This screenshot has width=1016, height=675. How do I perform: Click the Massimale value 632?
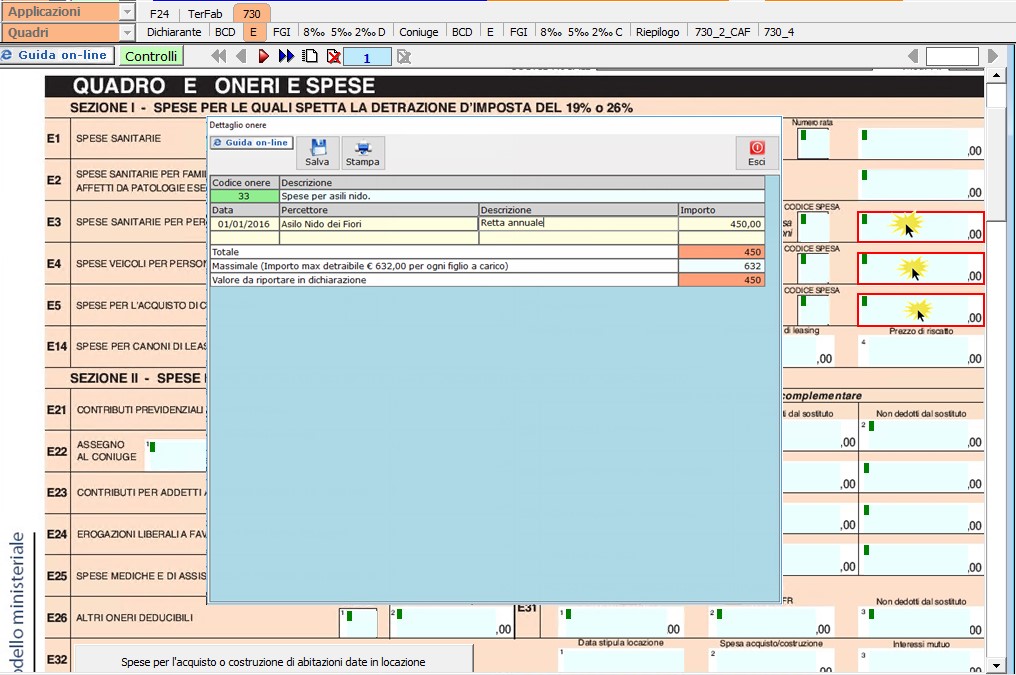click(x=721, y=266)
